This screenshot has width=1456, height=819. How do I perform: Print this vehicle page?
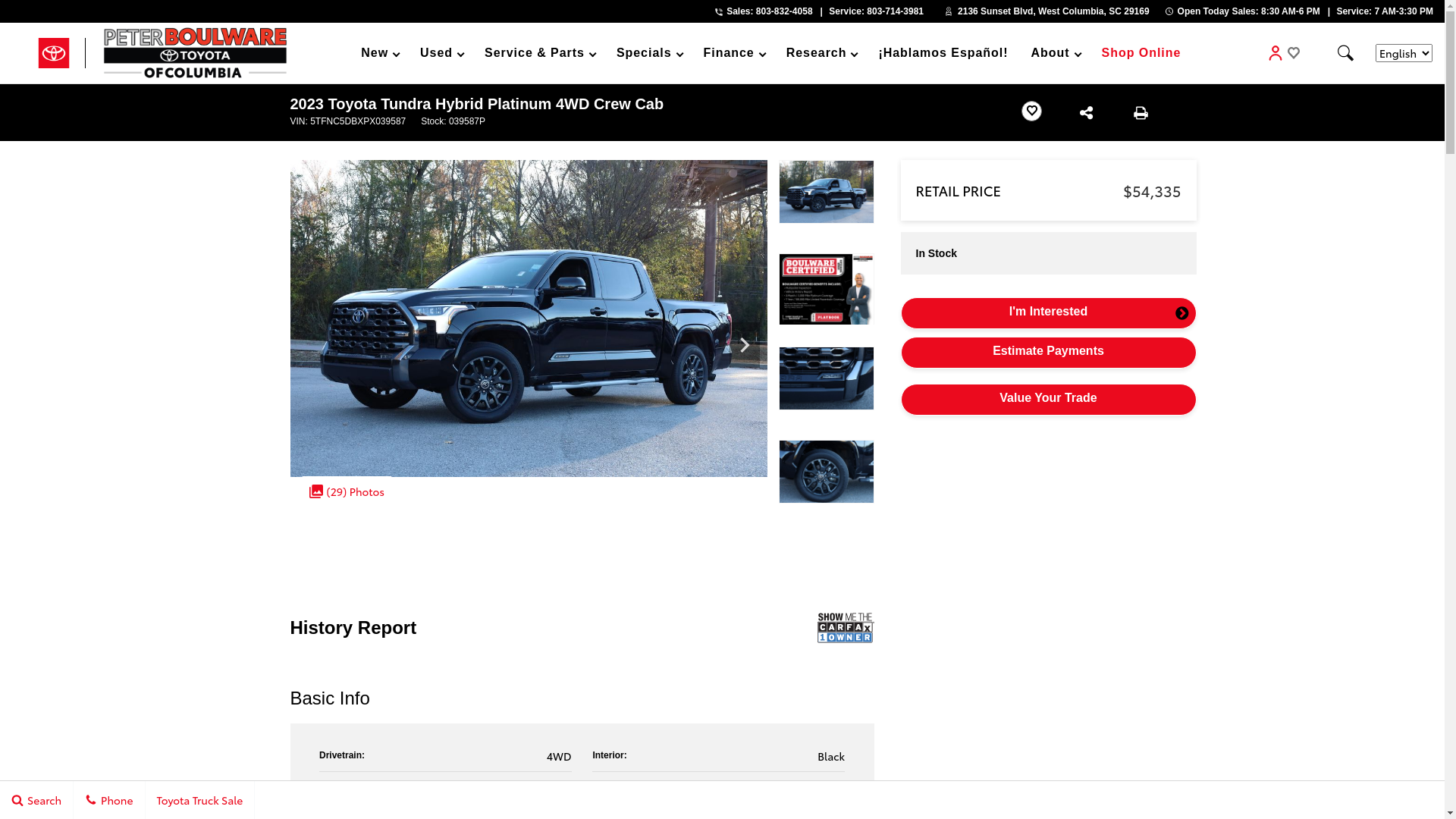[x=1141, y=113]
